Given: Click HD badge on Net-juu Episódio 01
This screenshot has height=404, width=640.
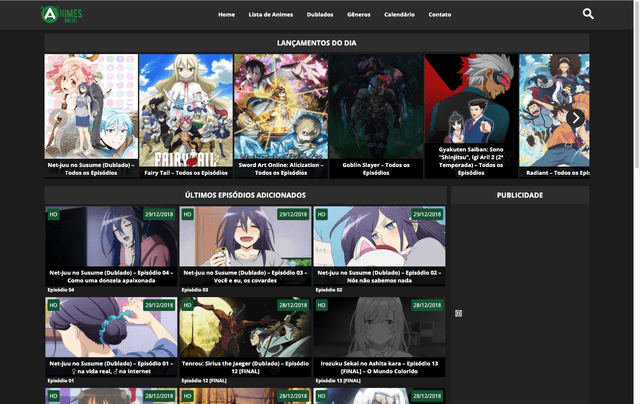Looking at the screenshot, I should [53, 305].
